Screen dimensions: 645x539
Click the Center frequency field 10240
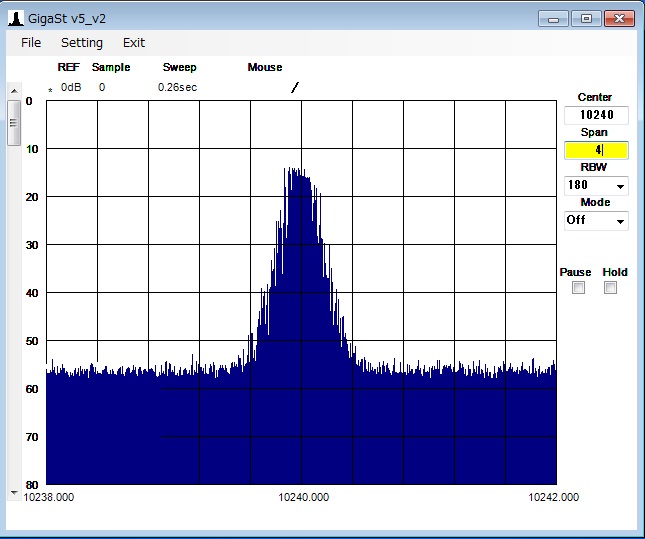pos(596,115)
